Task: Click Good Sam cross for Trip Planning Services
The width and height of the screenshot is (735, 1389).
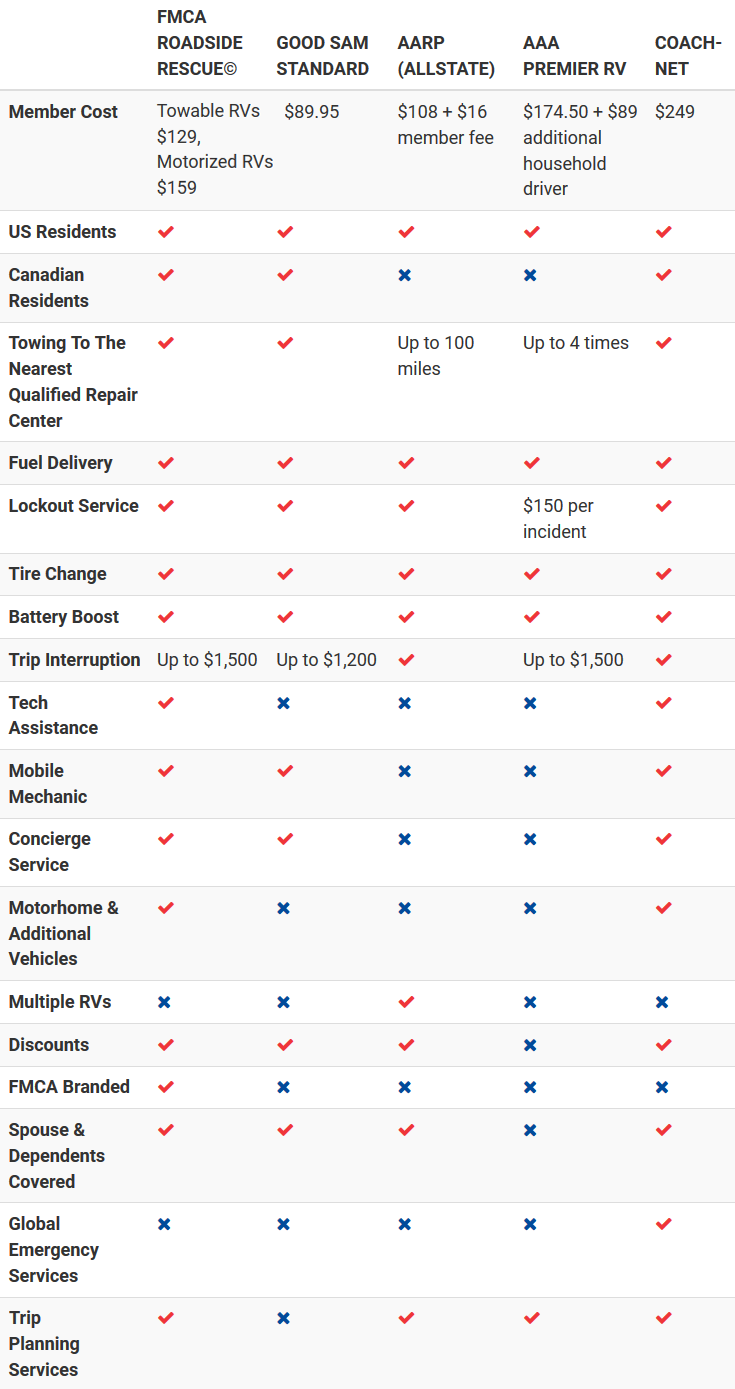Action: [284, 1318]
